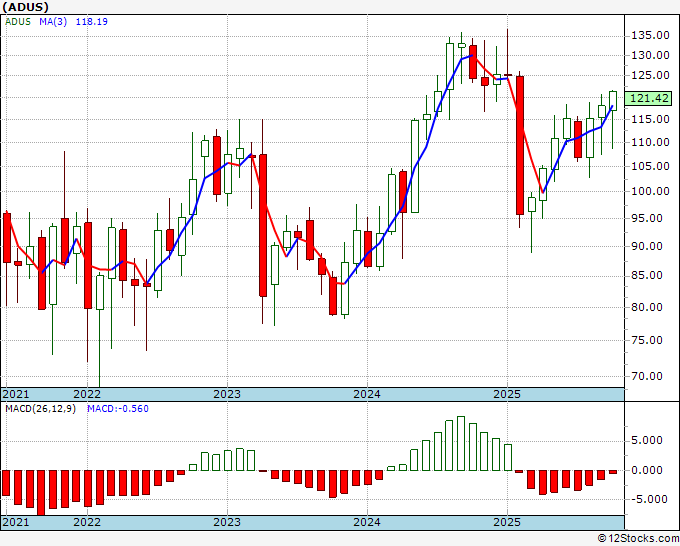Viewport: 680px width, 546px height.
Task: Click the 130.00 price axis label
Action: point(650,55)
